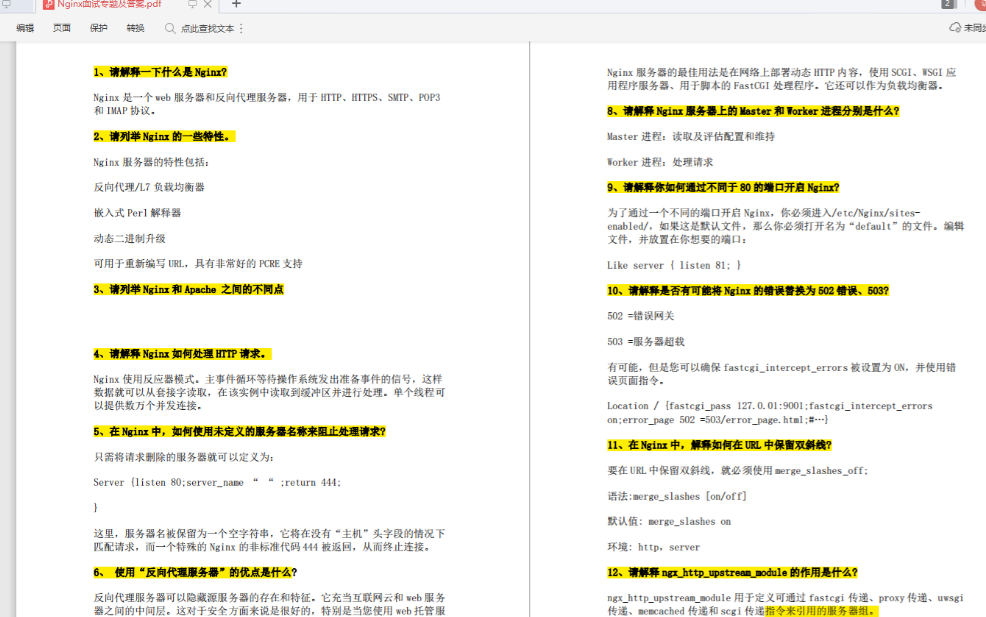Click the badge showing number 2 in the title bar
This screenshot has height=617, width=986.
pyautogui.click(x=948, y=4)
